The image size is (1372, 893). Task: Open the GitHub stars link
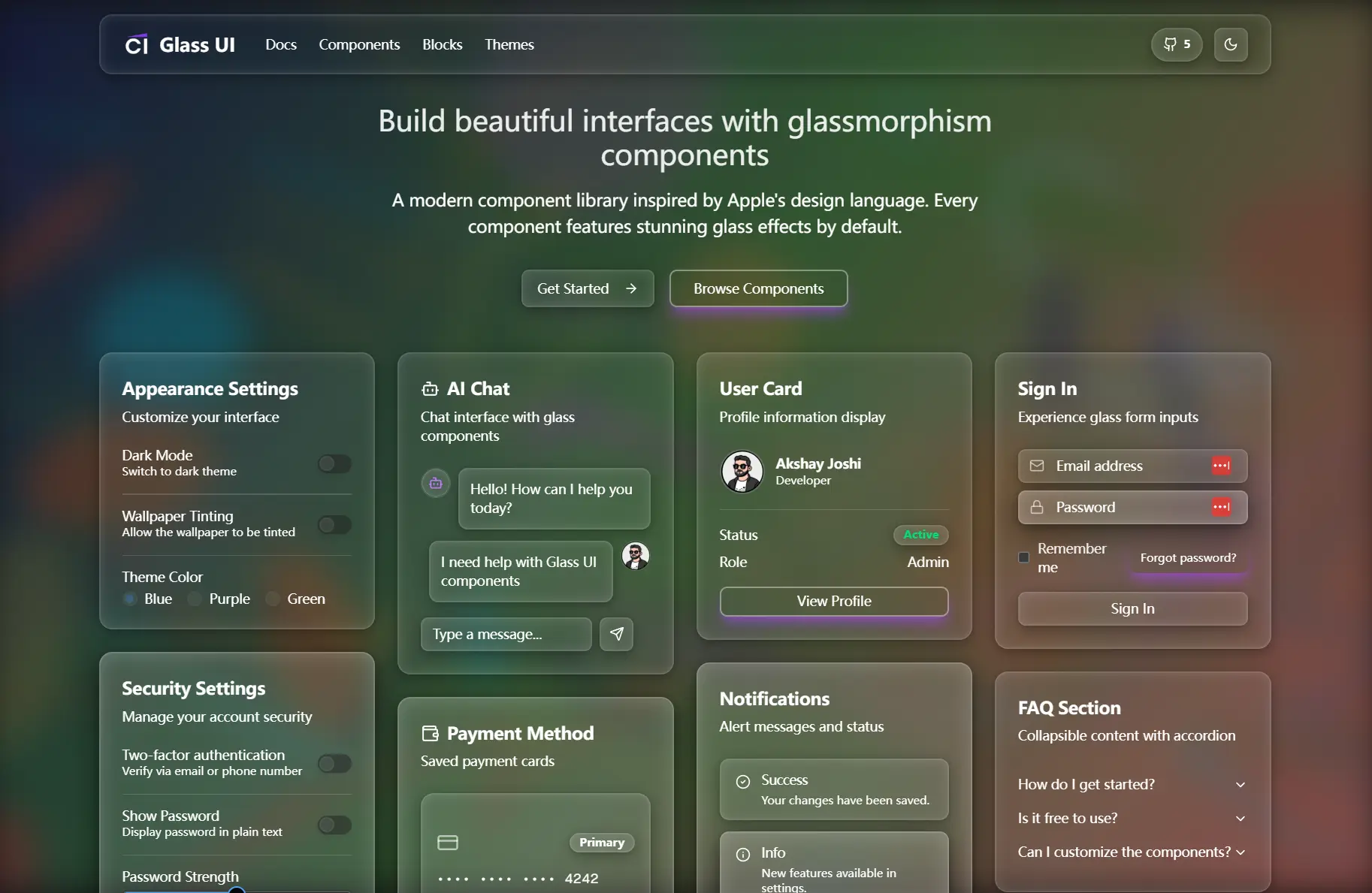(1176, 44)
